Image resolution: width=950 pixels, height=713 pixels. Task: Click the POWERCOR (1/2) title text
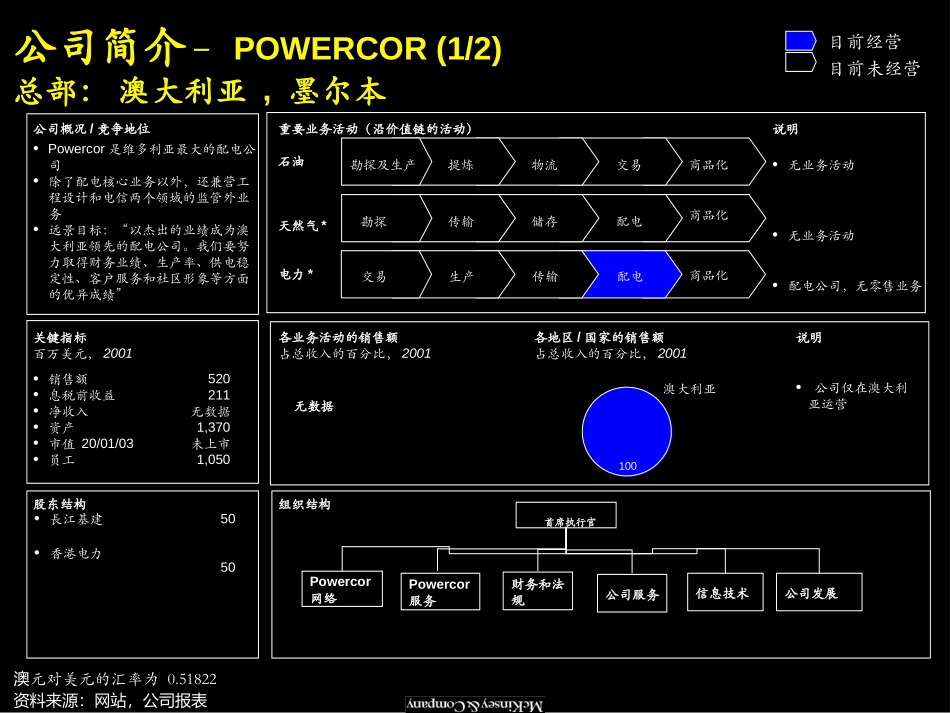tap(367, 48)
